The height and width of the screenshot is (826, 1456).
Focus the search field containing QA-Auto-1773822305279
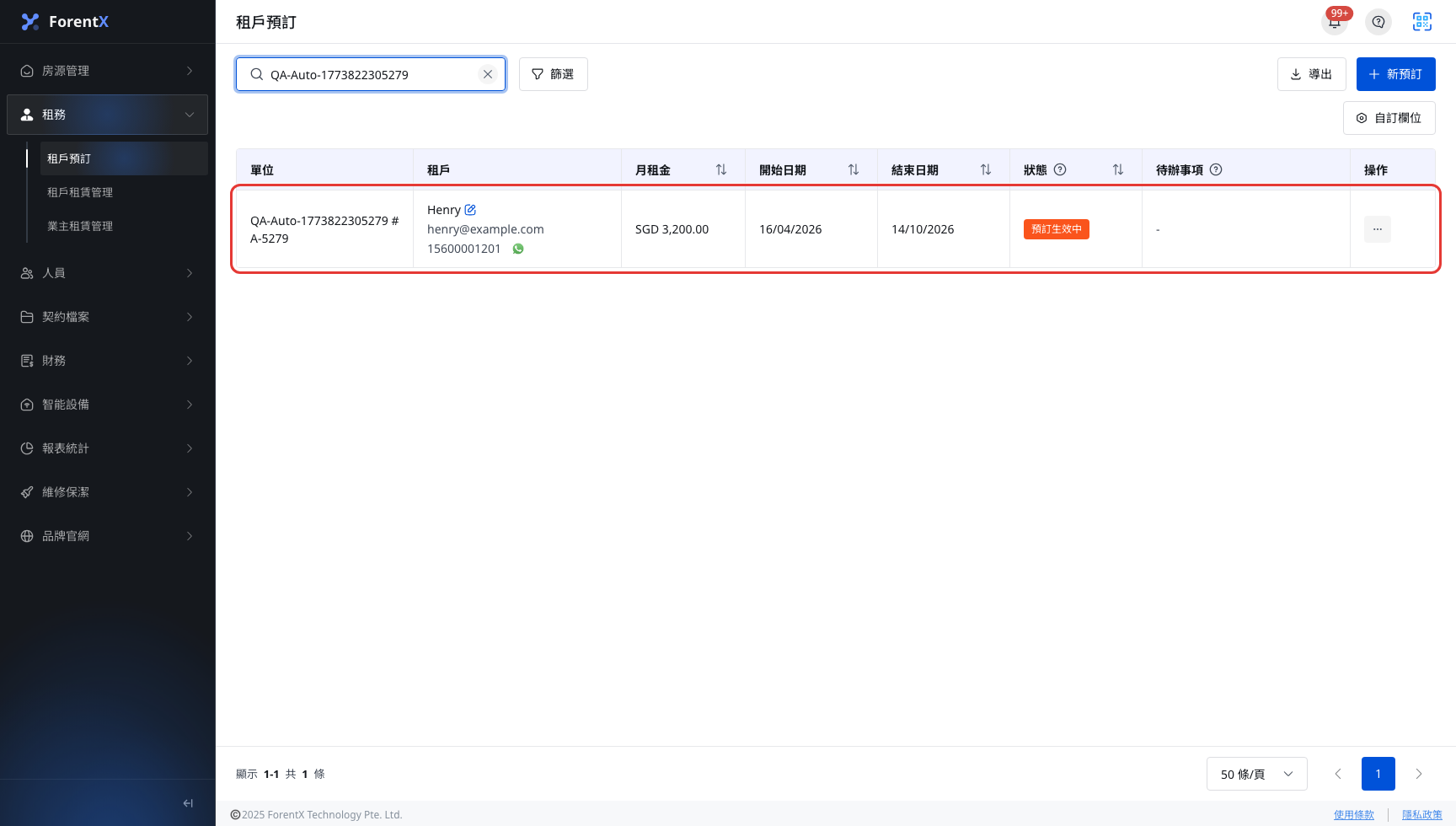coord(371,74)
